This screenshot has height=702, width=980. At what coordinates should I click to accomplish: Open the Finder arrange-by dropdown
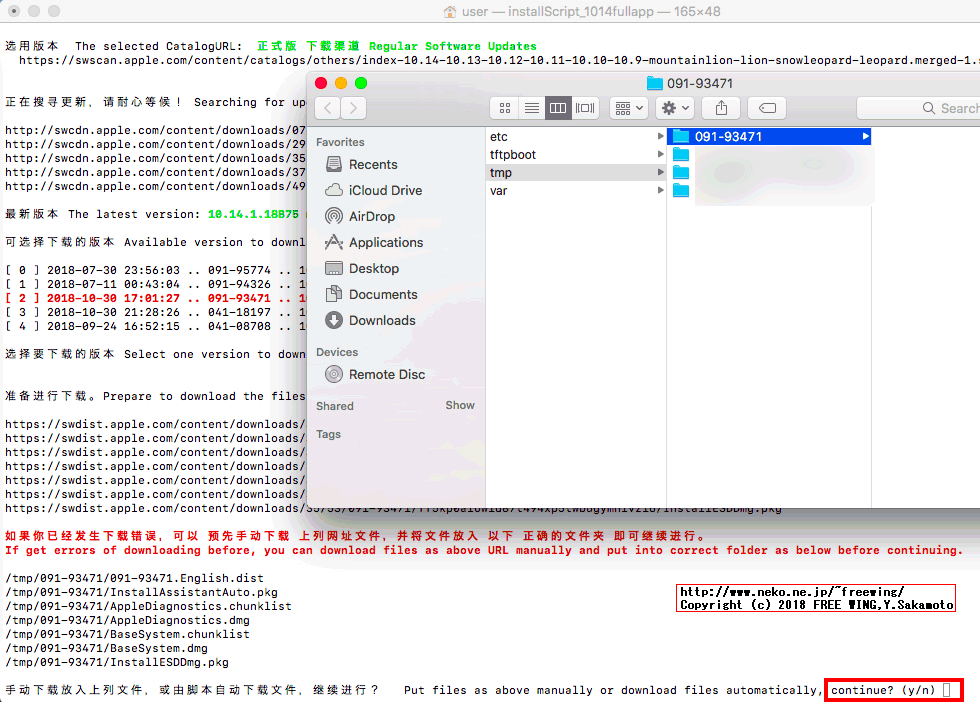click(629, 108)
